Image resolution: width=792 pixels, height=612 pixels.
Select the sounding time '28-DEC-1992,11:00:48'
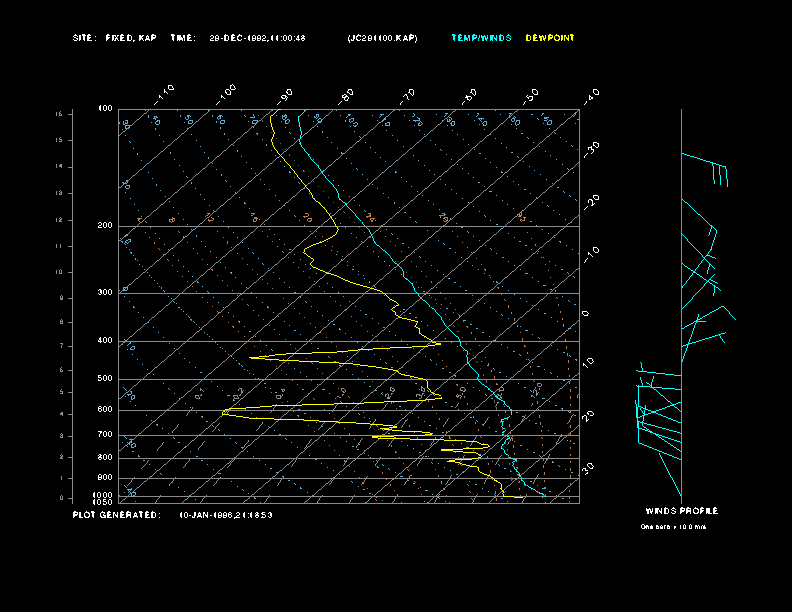257,38
